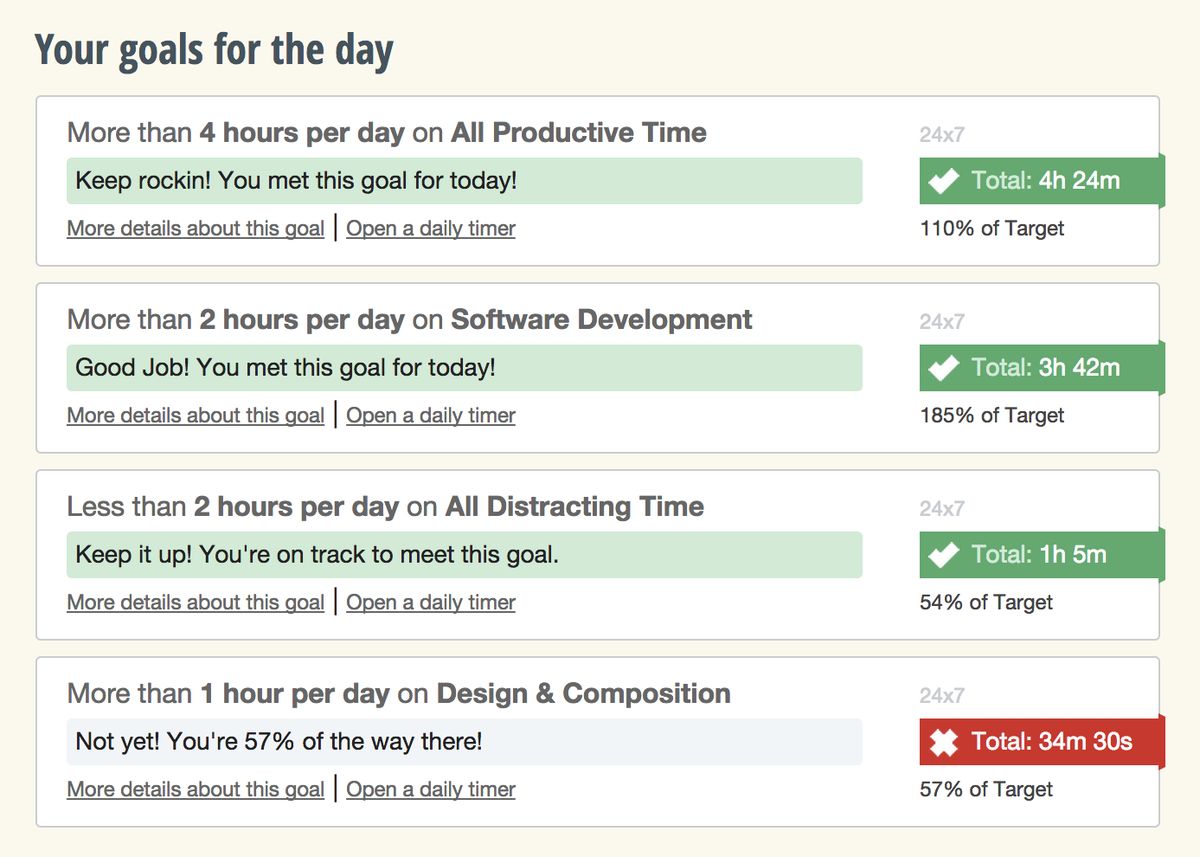Screen dimensions: 1200x857
Task: Click the red 'Total: 34m 30s' badge
Action: pos(1041,742)
